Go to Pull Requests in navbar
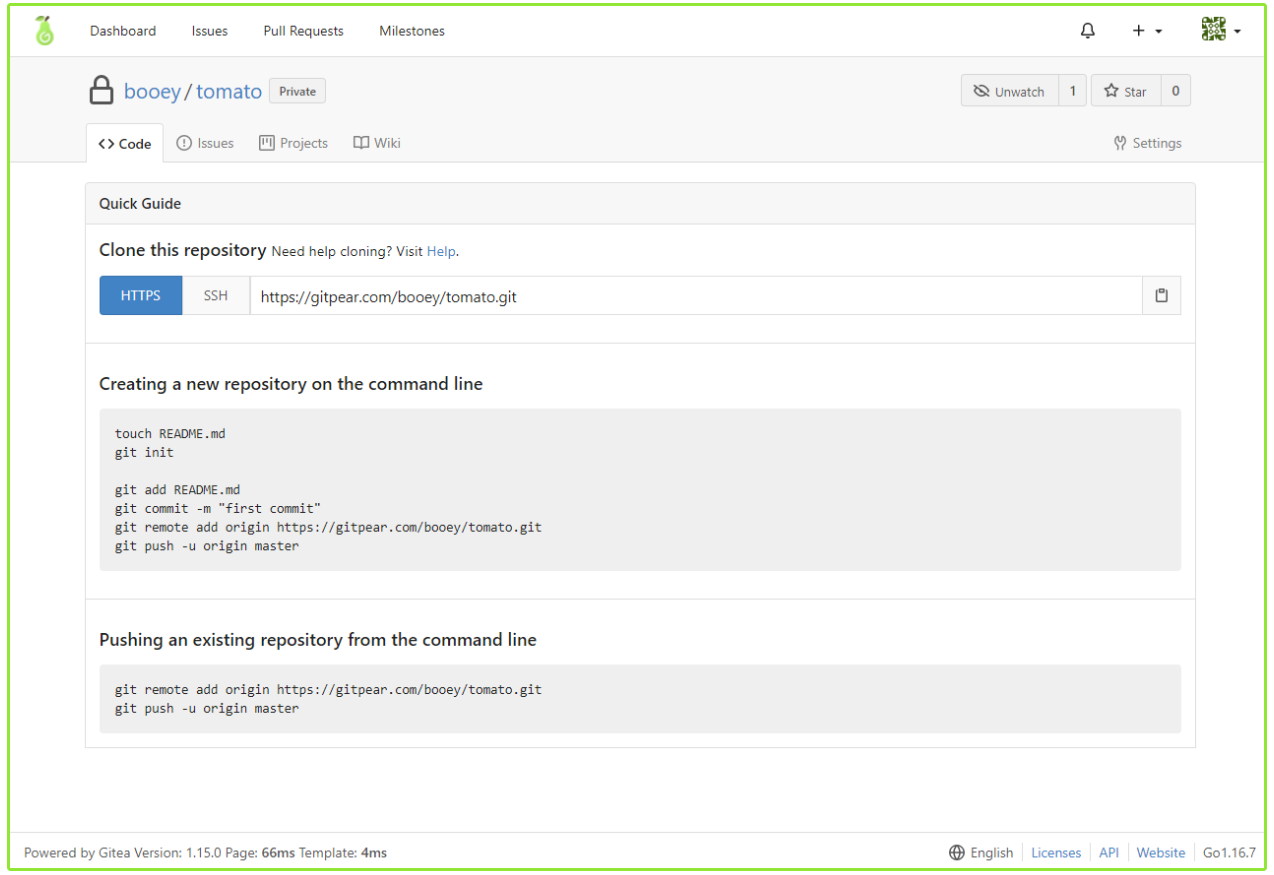 coord(303,31)
